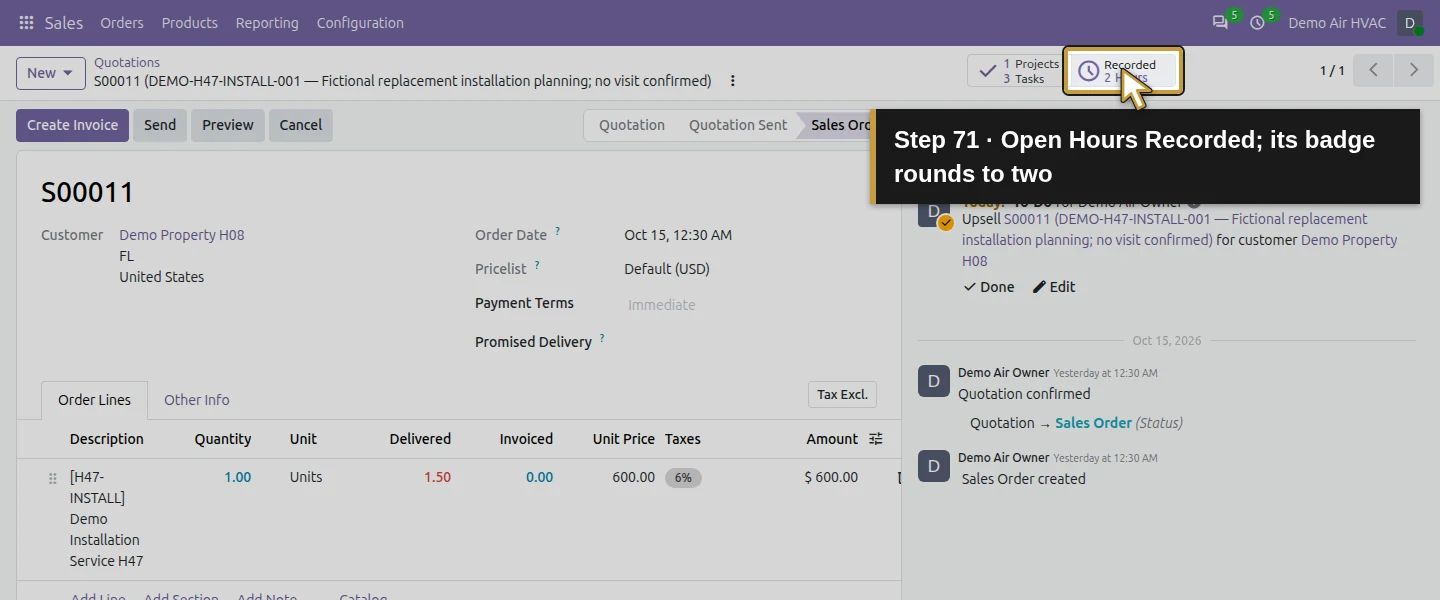1440x600 pixels.
Task: Click the Create Invoice button
Action: point(72,125)
